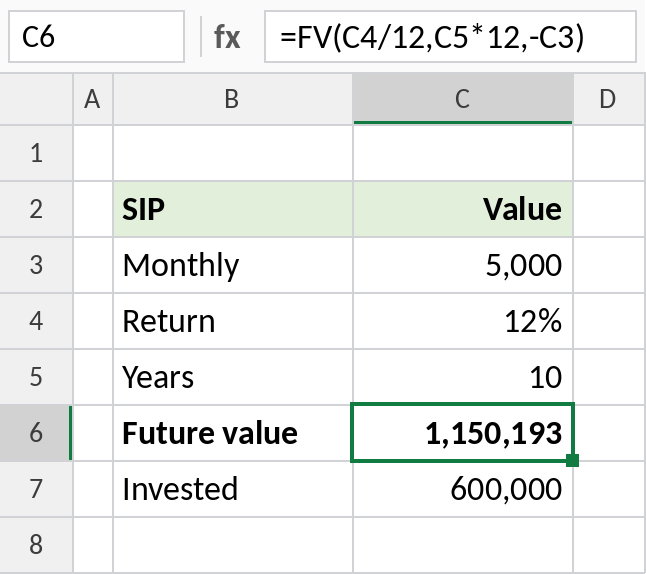Click the cell showing 12%
646x574 pixels.
[x=463, y=321]
